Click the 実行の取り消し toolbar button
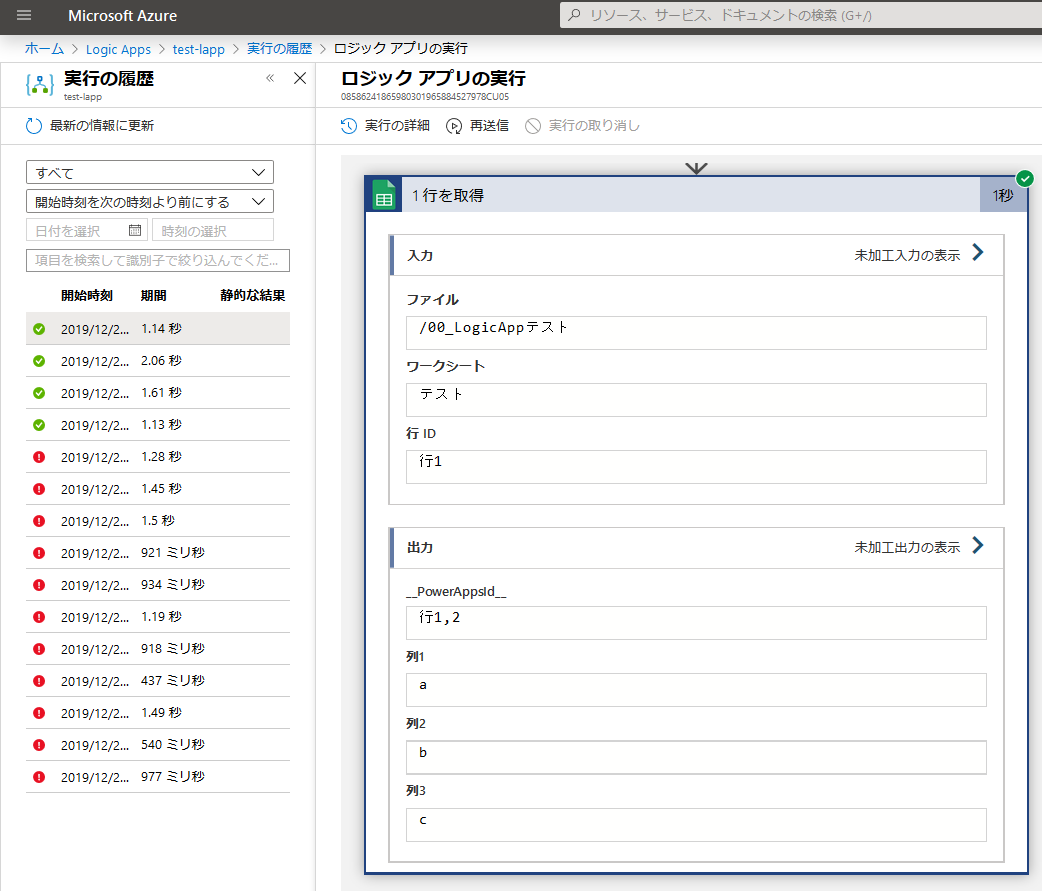The height and width of the screenshot is (891, 1042). pos(582,126)
